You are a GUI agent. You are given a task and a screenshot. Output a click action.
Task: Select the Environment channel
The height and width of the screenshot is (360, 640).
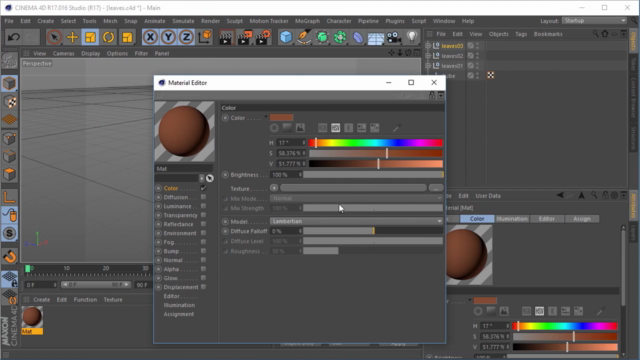click(x=180, y=233)
